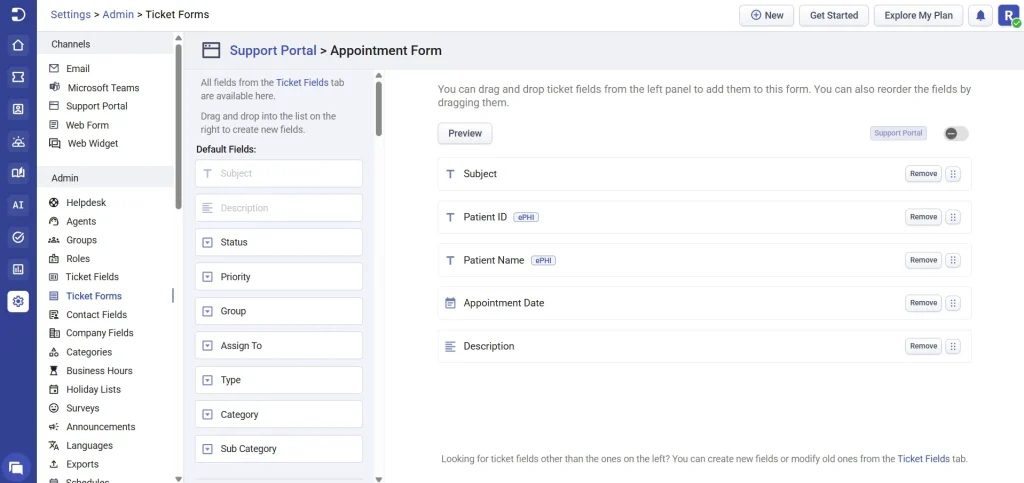This screenshot has width=1024, height=483.
Task: Open the Home icon in left rail
Action: pos(18,46)
